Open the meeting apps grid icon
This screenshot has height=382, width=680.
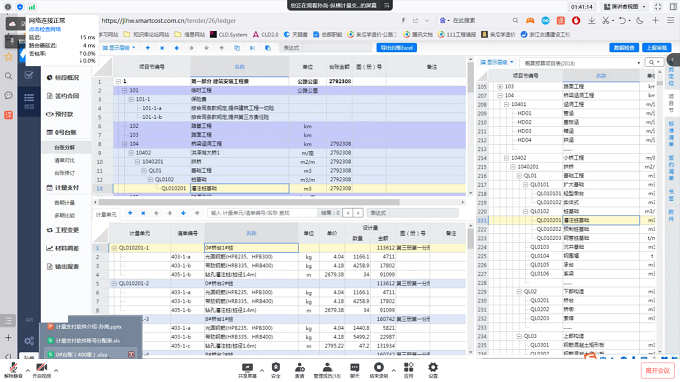pos(409,370)
